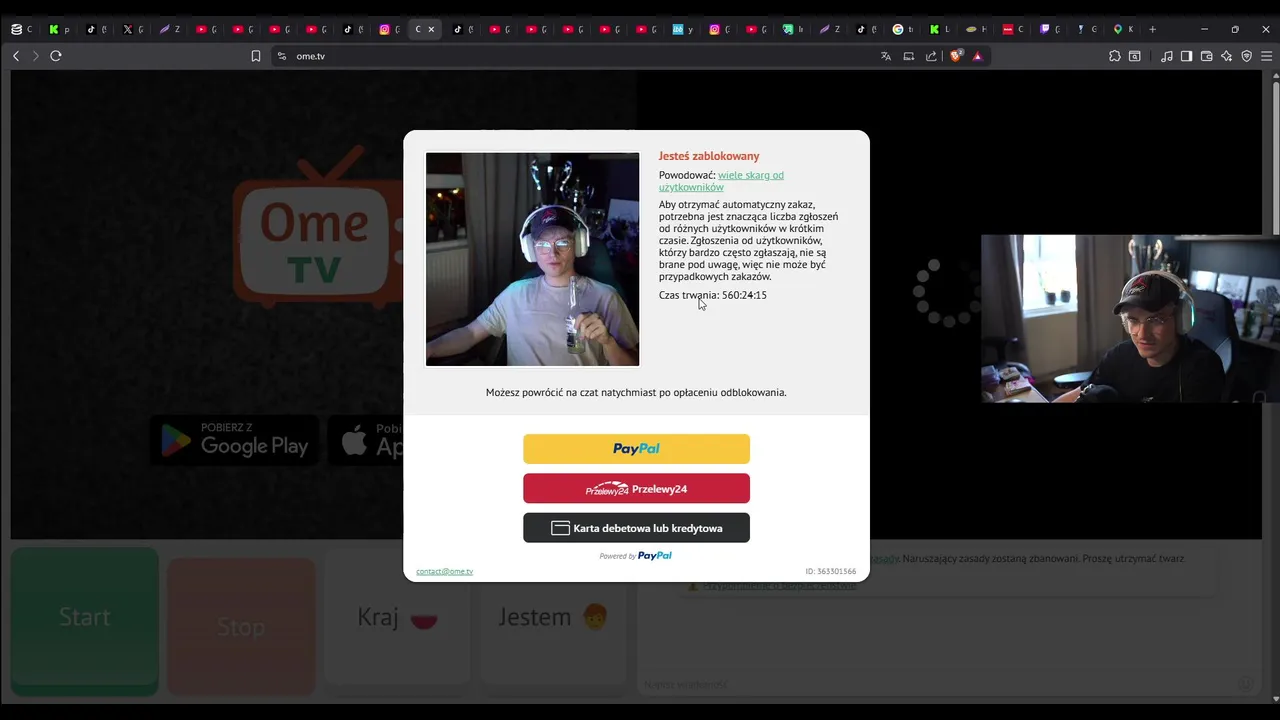Open Brave Shields lion icon
Viewport: 1280px width, 720px height.
coord(956,56)
